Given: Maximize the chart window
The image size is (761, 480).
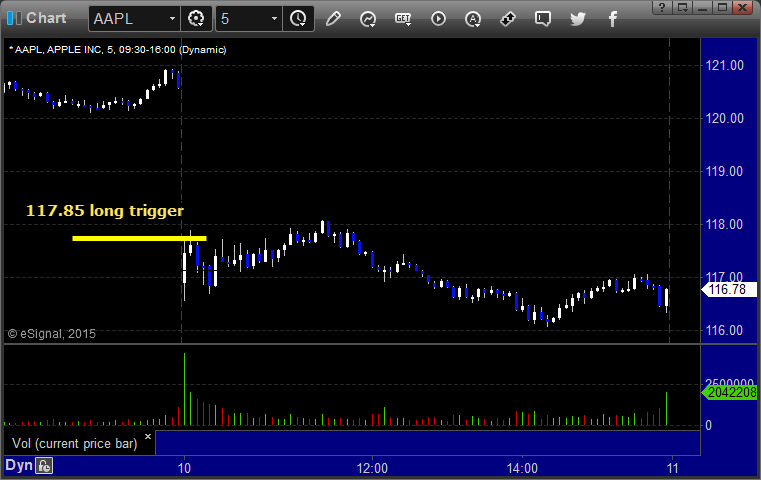Looking at the screenshot, I should (x=722, y=7).
